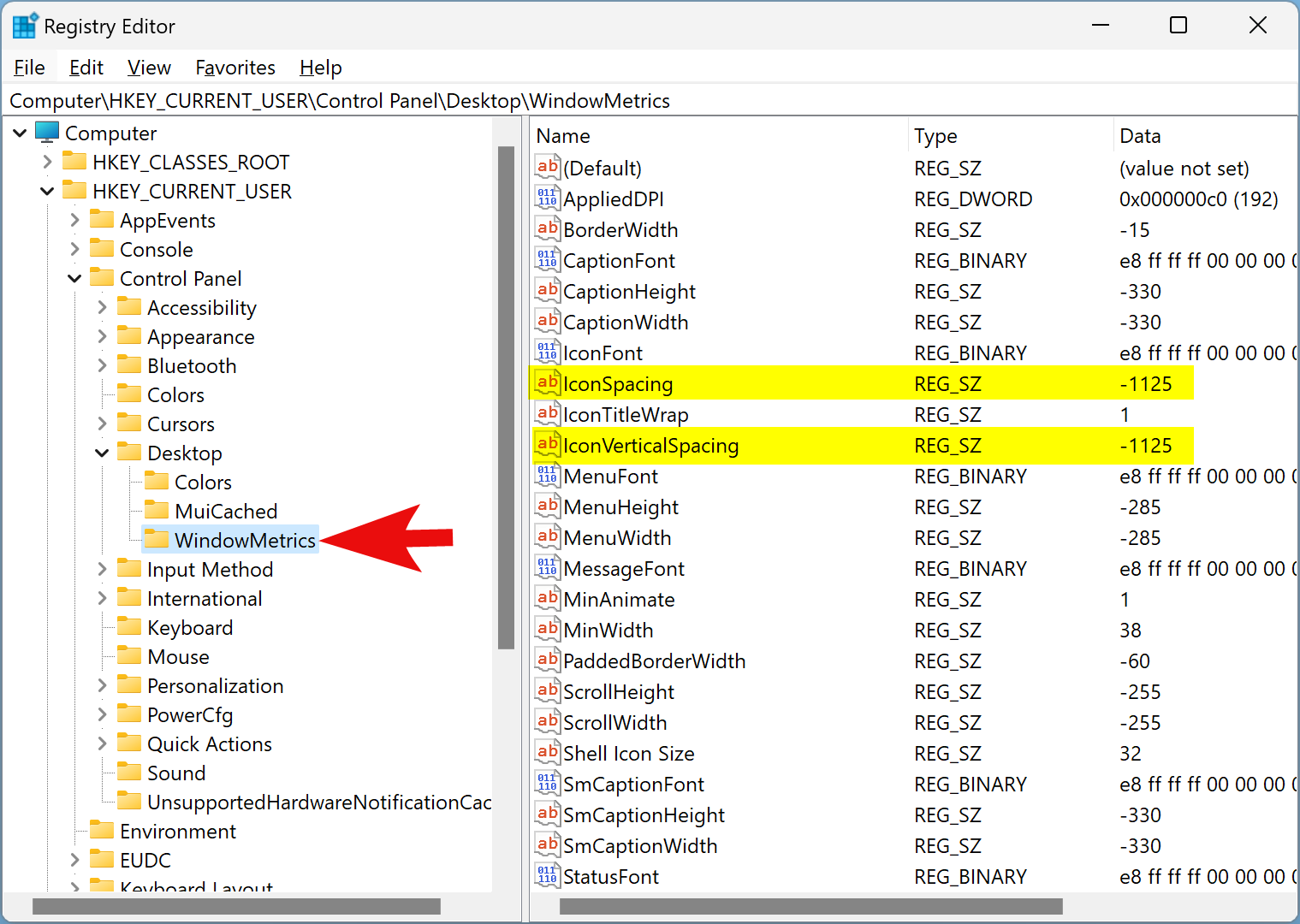Click the MessageFont binary value icon
This screenshot has width=1300, height=924.
[x=548, y=567]
